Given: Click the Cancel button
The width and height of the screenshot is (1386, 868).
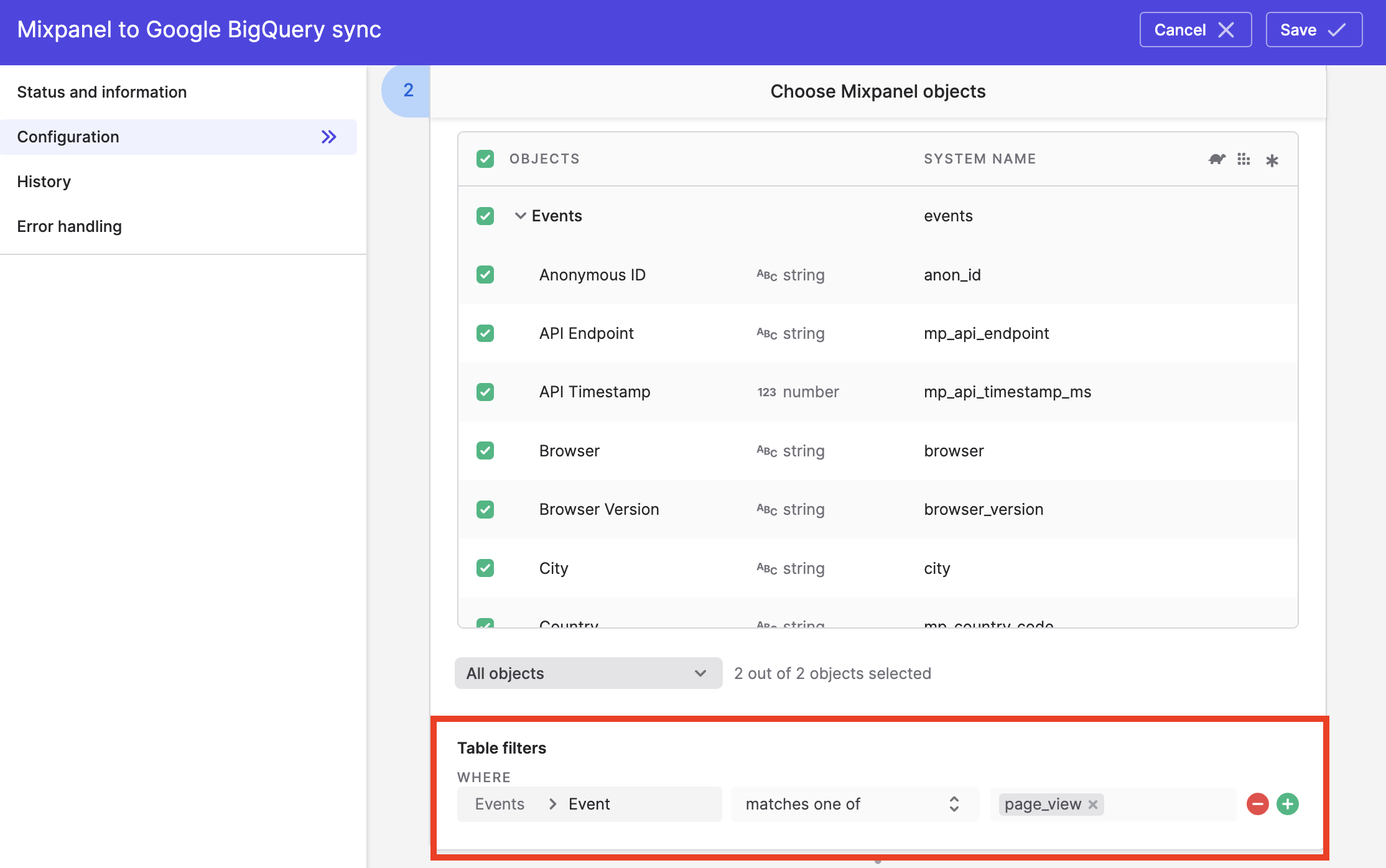Looking at the screenshot, I should [1194, 30].
